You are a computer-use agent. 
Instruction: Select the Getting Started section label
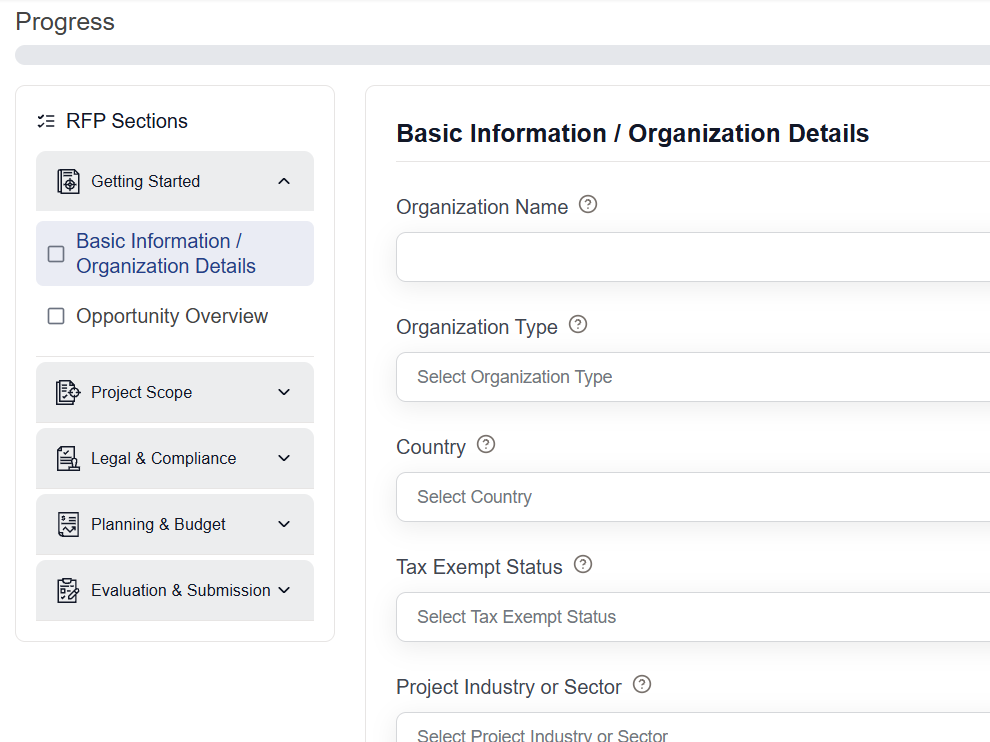146,181
